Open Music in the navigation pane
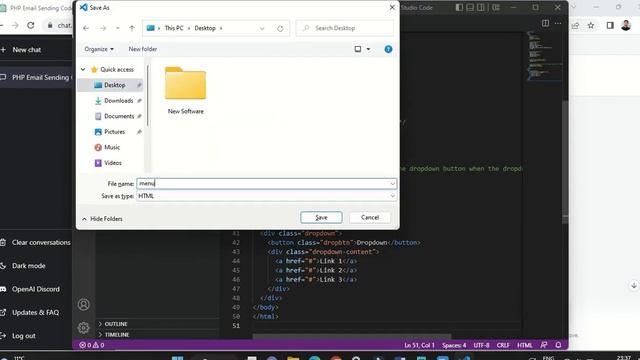 click(x=112, y=147)
